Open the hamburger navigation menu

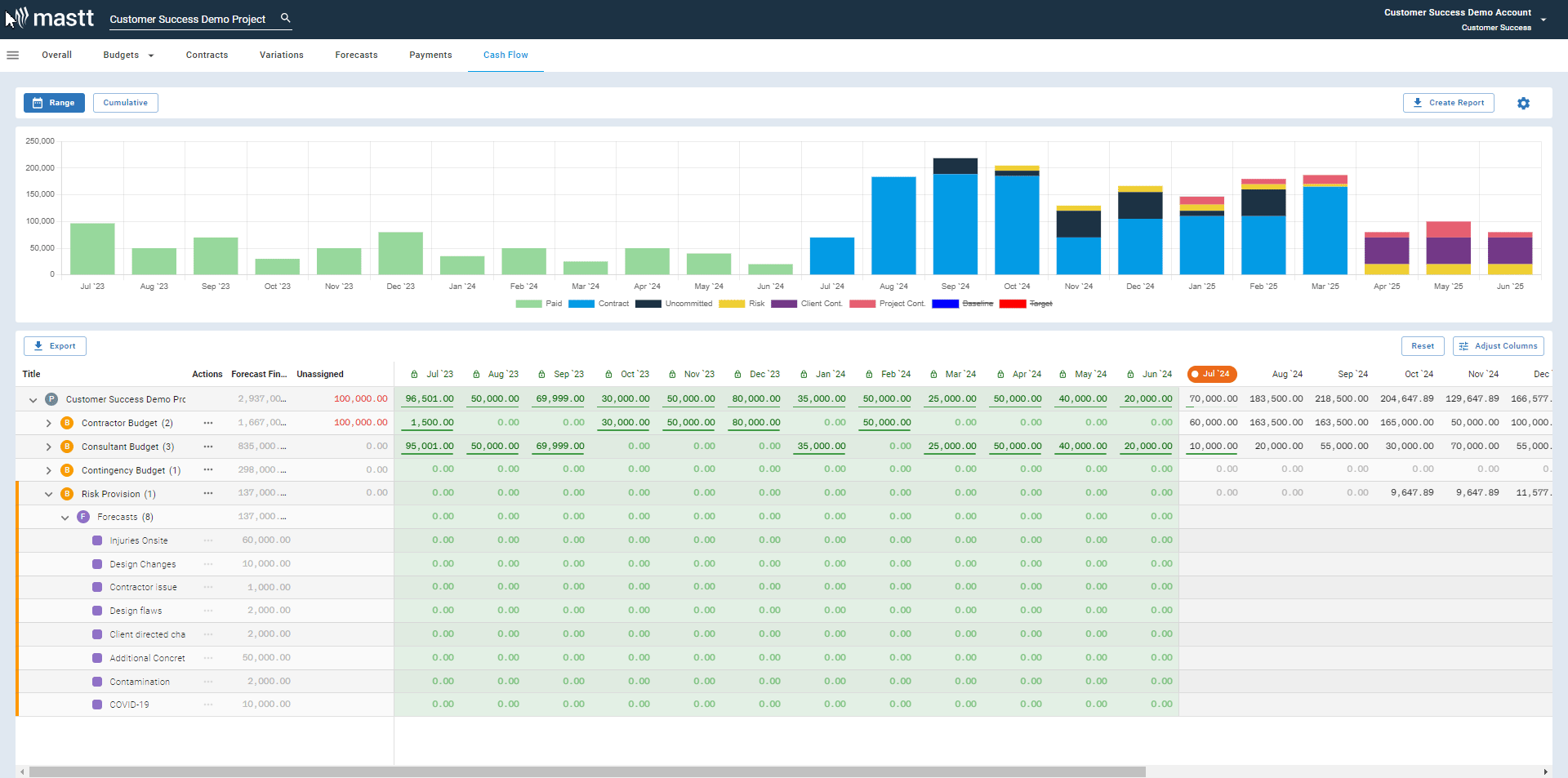coord(12,56)
